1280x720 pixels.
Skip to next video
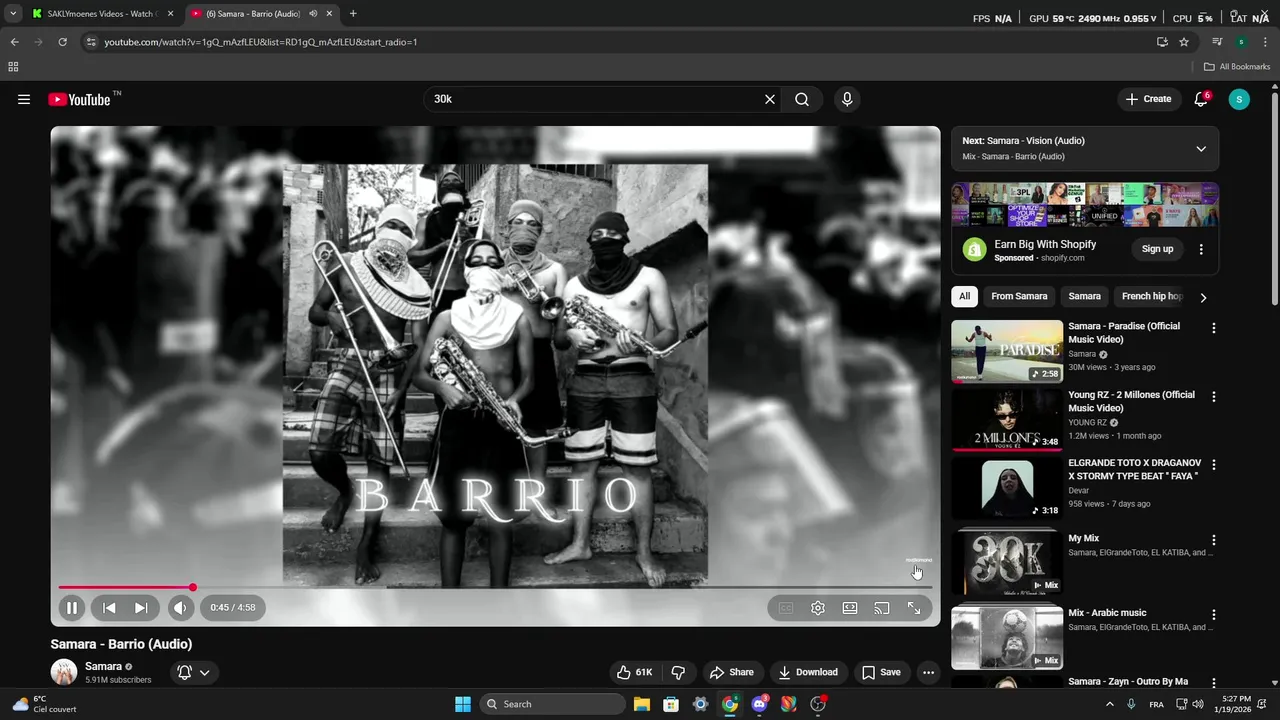[141, 607]
